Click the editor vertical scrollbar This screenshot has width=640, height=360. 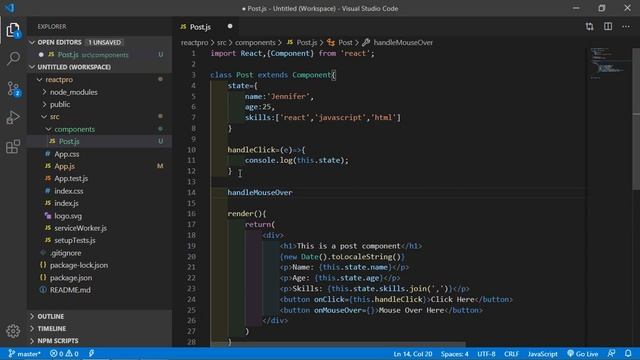[636, 118]
